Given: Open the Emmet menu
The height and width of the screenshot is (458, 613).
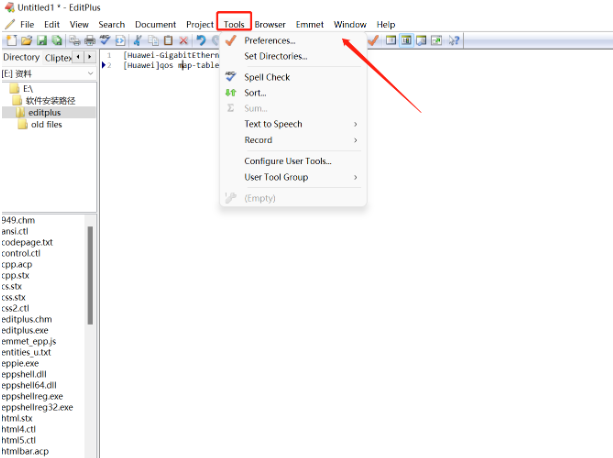Looking at the screenshot, I should [310, 24].
